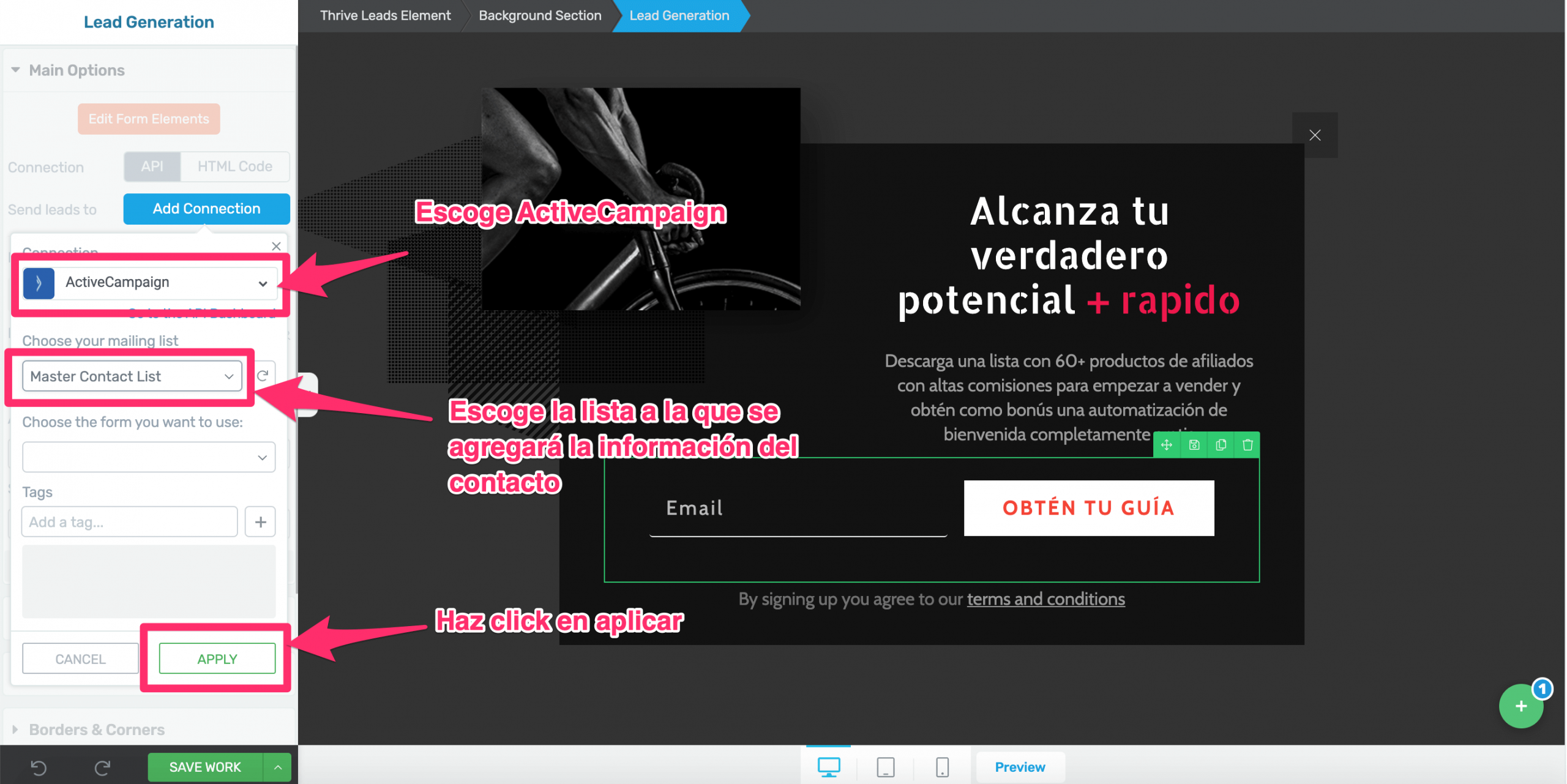Click the CANCEL button
The width and height of the screenshot is (1567, 784).
coord(81,659)
